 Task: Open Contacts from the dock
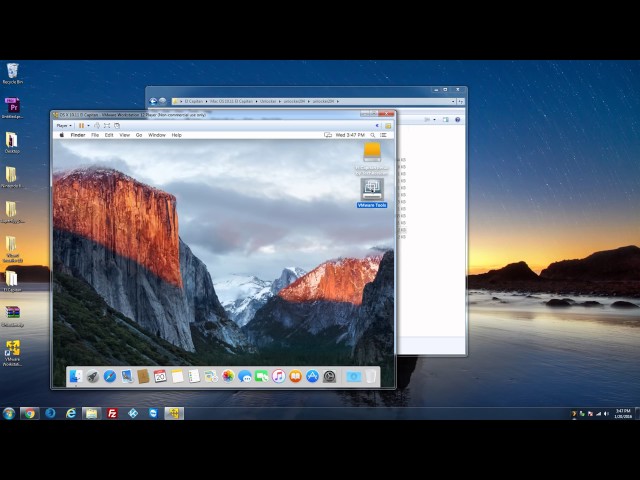click(143, 376)
